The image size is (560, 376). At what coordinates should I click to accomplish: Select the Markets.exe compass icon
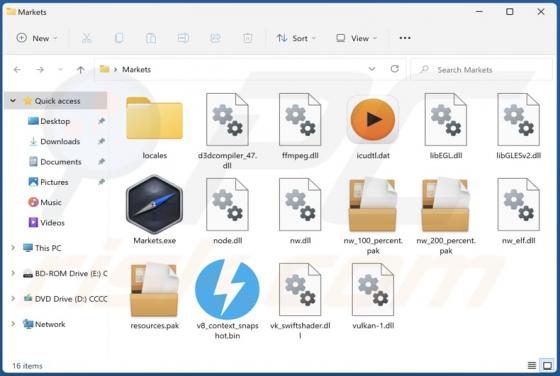[x=154, y=205]
